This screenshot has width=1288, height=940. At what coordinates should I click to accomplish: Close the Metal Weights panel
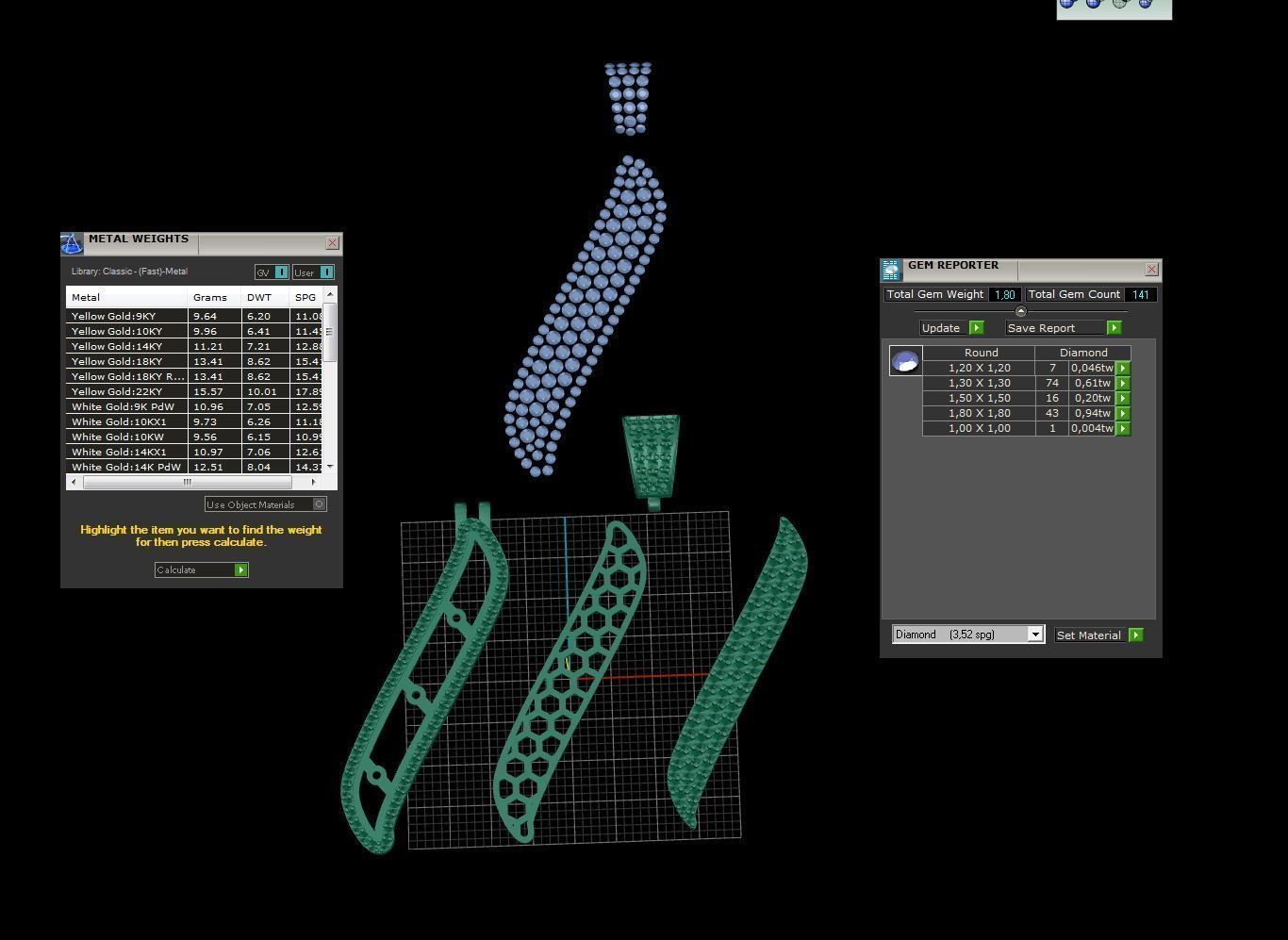332,243
